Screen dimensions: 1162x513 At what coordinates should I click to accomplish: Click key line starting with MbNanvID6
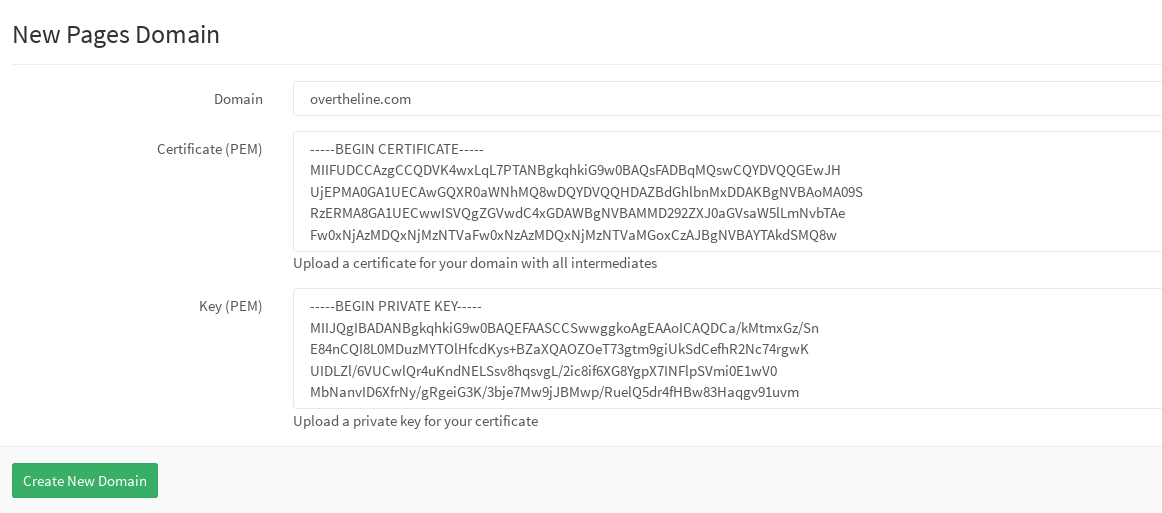[554, 392]
